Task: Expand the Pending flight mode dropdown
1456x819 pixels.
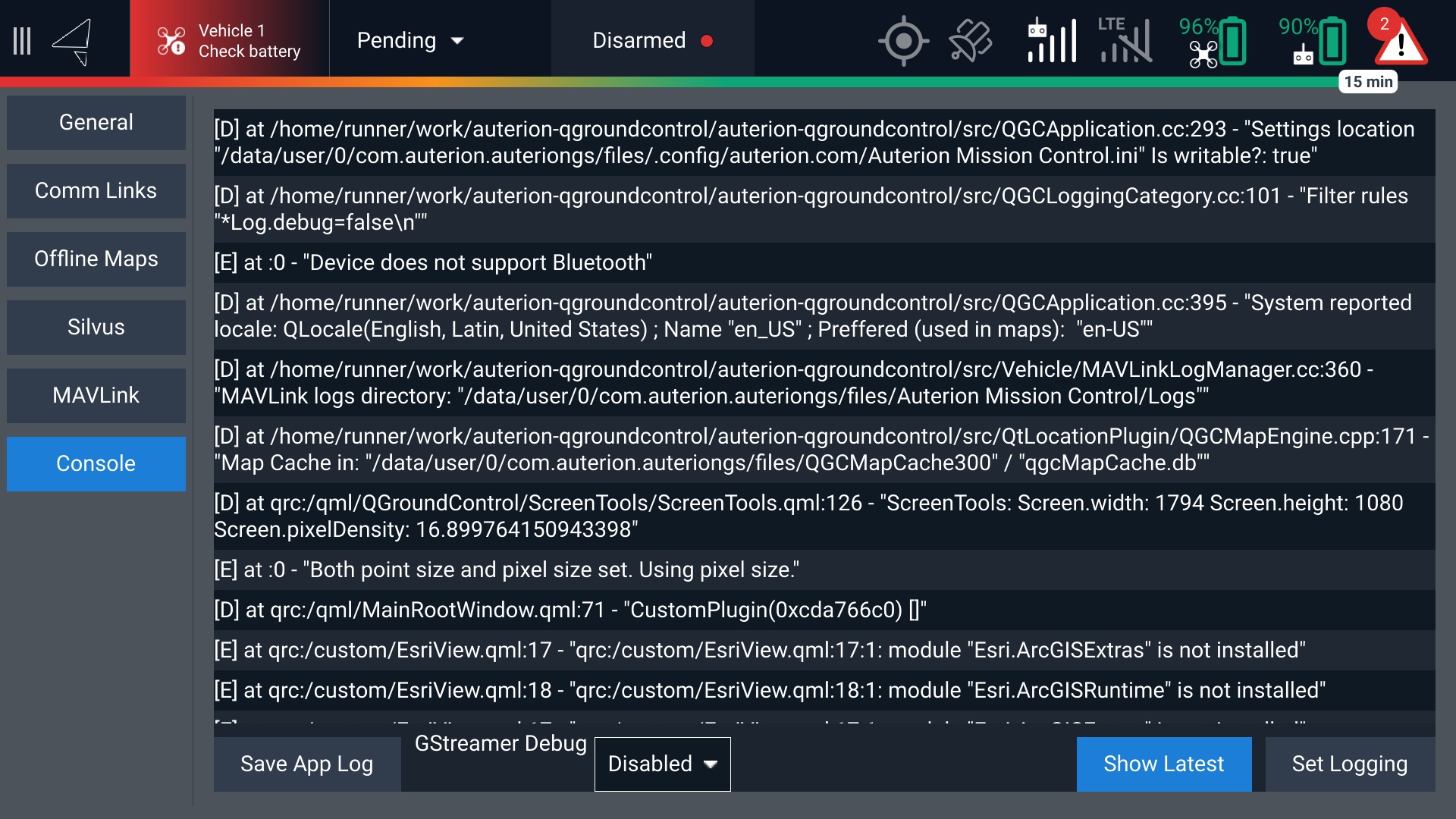Action: point(410,41)
